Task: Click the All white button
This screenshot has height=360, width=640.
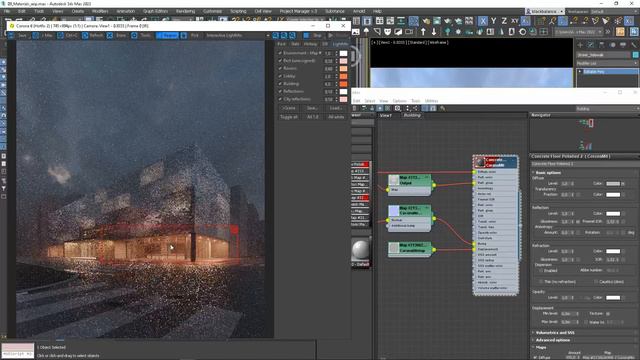Action: 336,117
